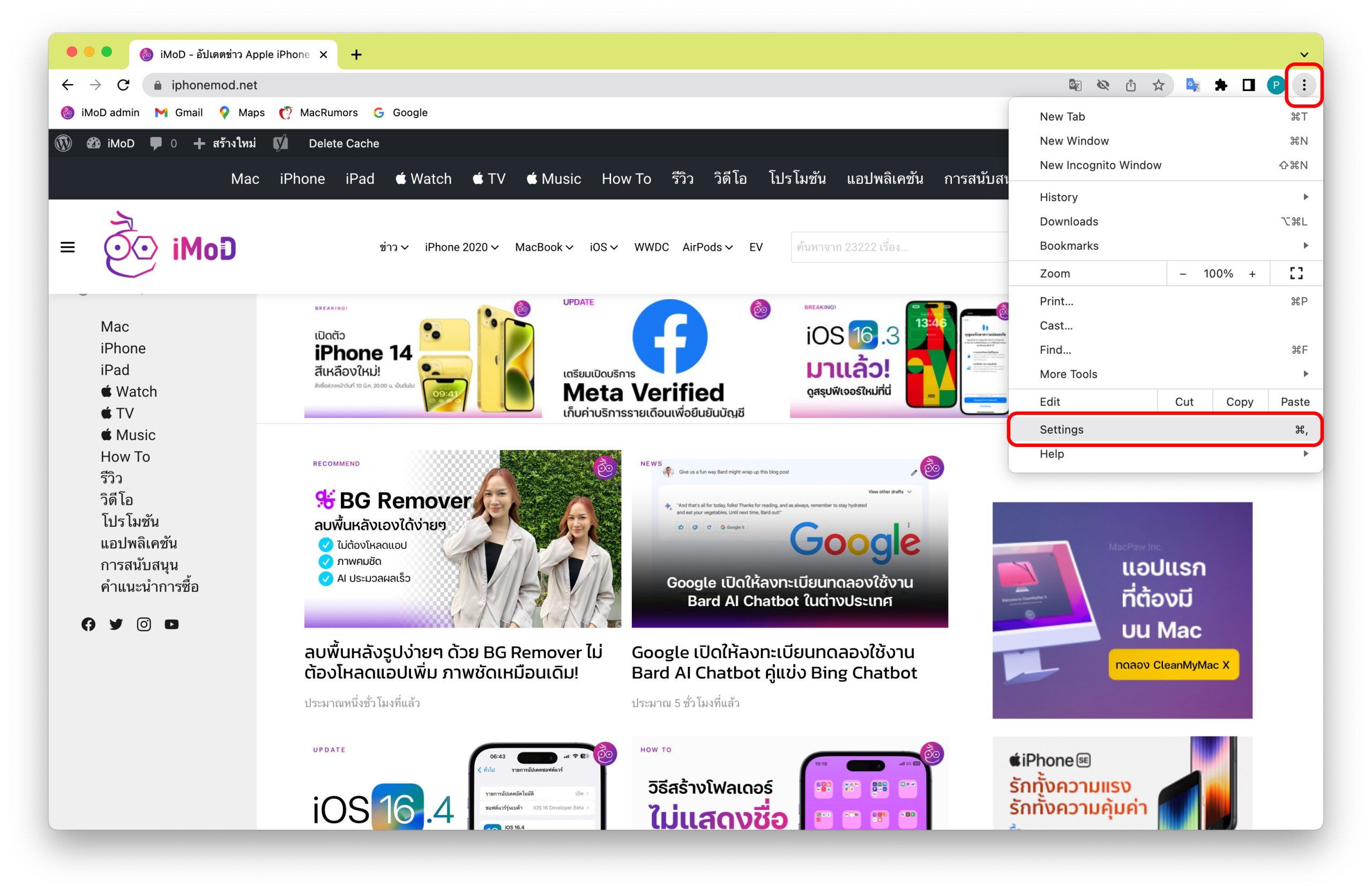Click the reload page button
1372x894 pixels.
[x=123, y=85]
